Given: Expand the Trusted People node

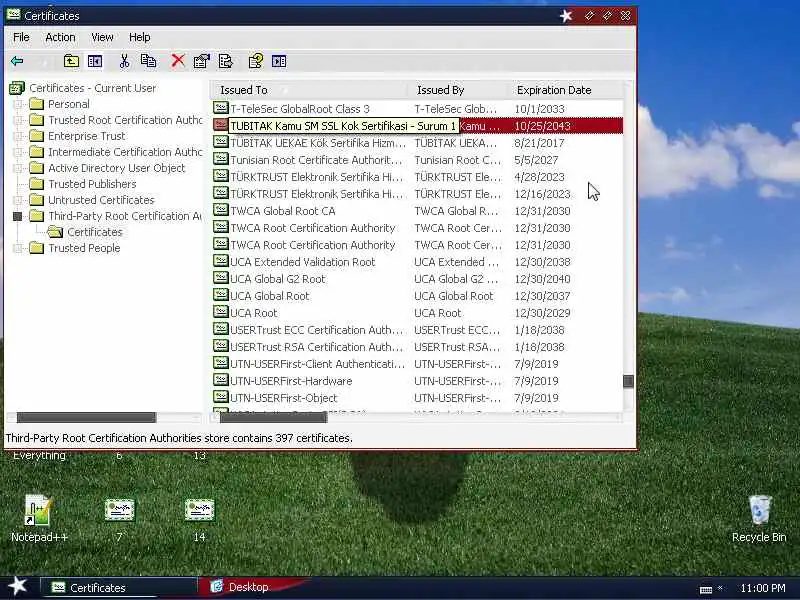Looking at the screenshot, I should [x=18, y=248].
